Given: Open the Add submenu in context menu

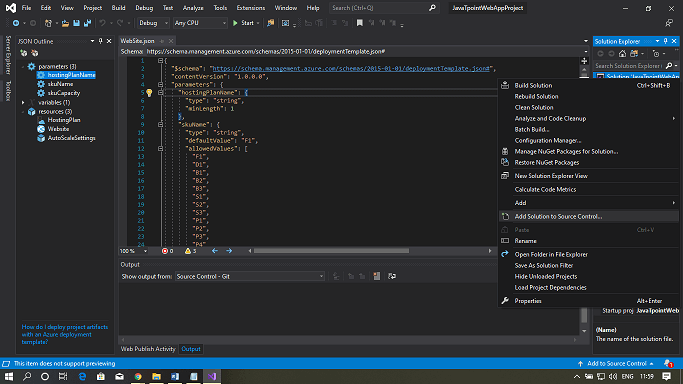Looking at the screenshot, I should 589,203.
